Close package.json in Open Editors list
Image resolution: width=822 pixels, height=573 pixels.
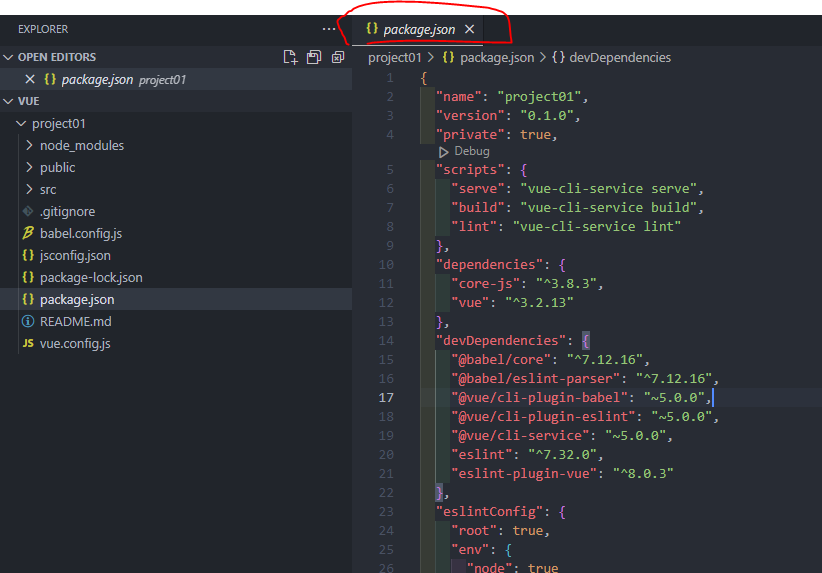click(30, 79)
